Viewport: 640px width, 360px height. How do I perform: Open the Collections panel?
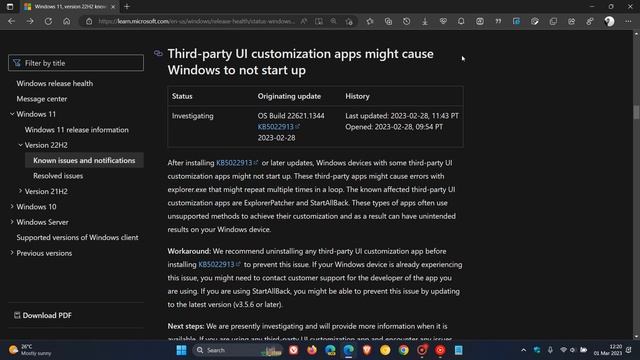point(388,21)
